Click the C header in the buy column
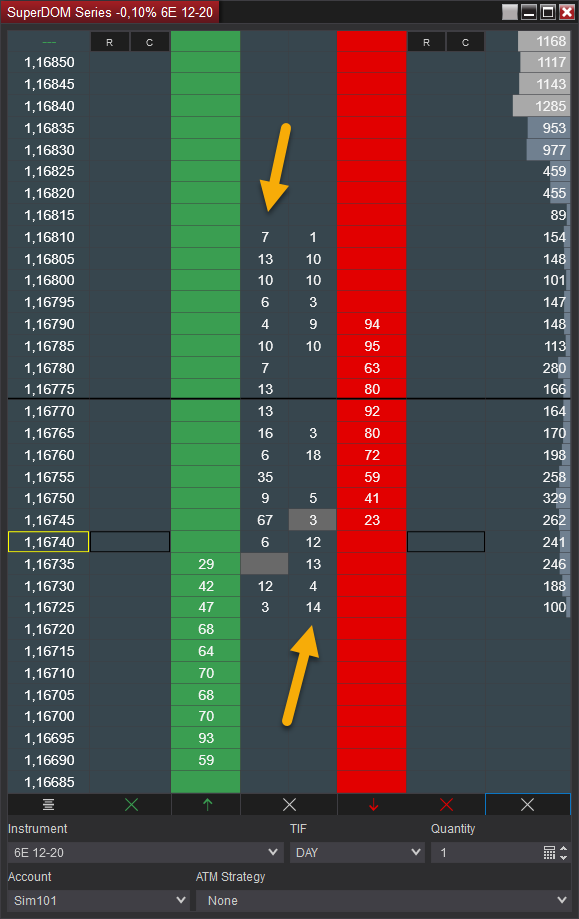Viewport: 579px width, 919px height. 149,42
